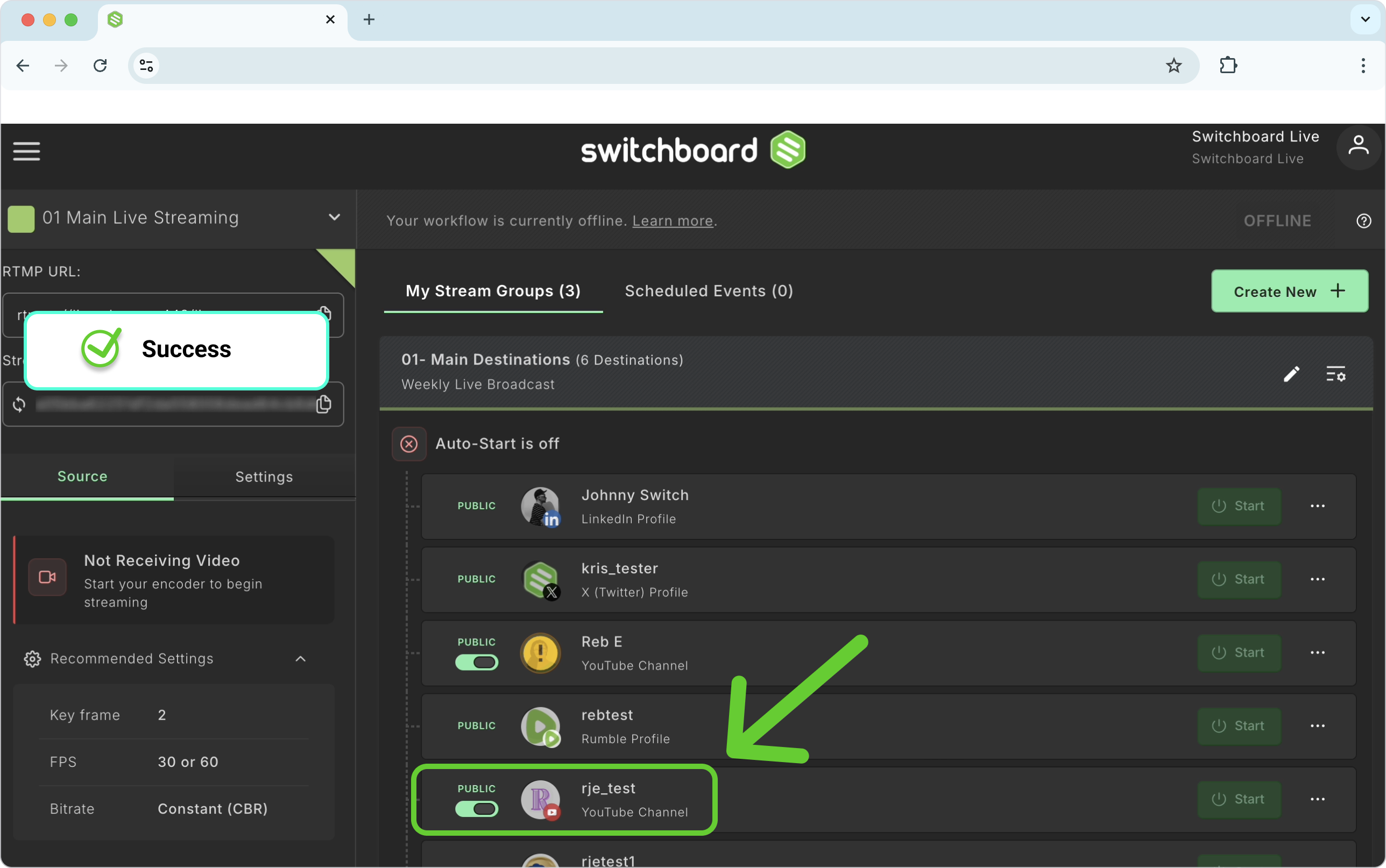The height and width of the screenshot is (868, 1386).
Task: Start the rje_test YouTube stream
Action: (x=1239, y=799)
